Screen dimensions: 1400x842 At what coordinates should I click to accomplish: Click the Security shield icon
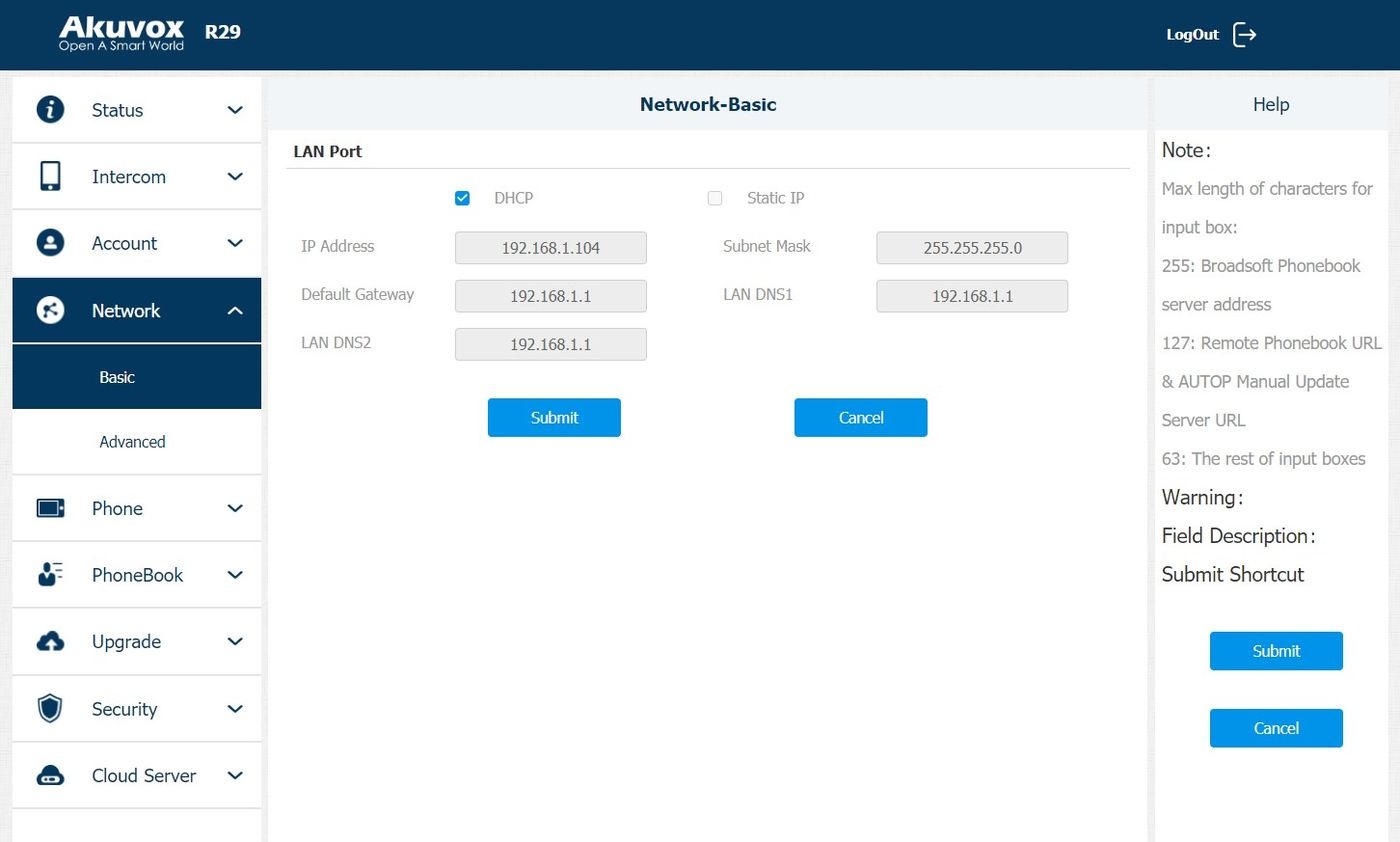pos(50,709)
